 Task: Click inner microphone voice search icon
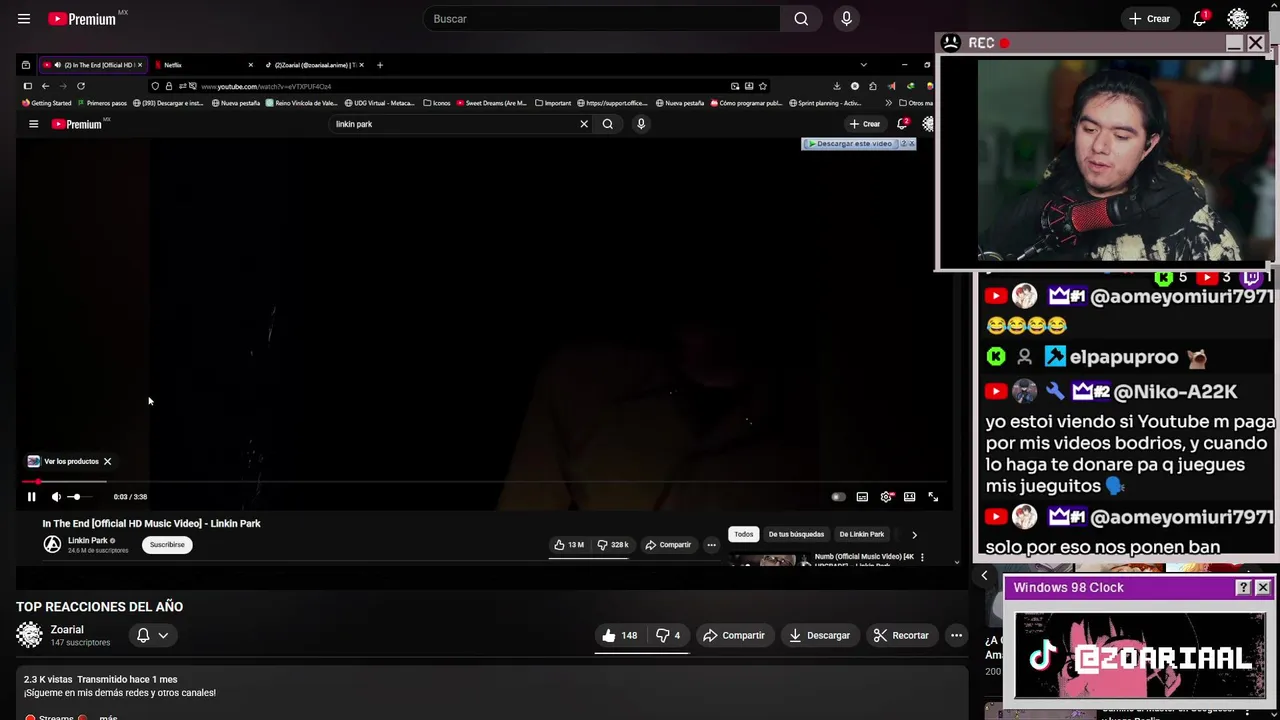641,124
